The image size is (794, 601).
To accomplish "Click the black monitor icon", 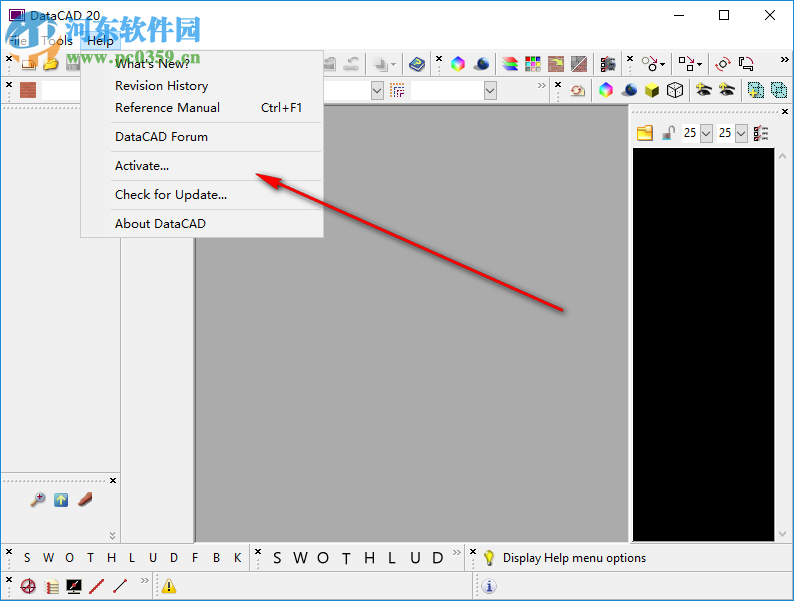I will [x=74, y=586].
